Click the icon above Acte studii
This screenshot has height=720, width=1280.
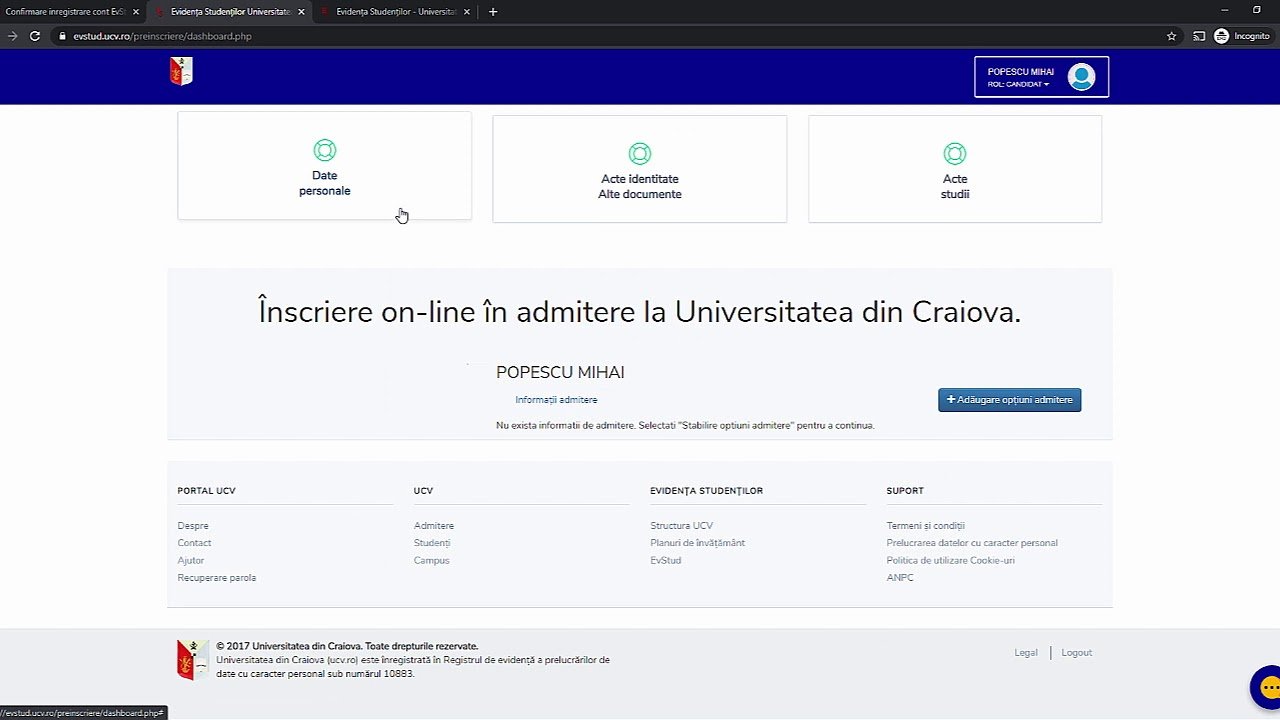click(x=954, y=154)
